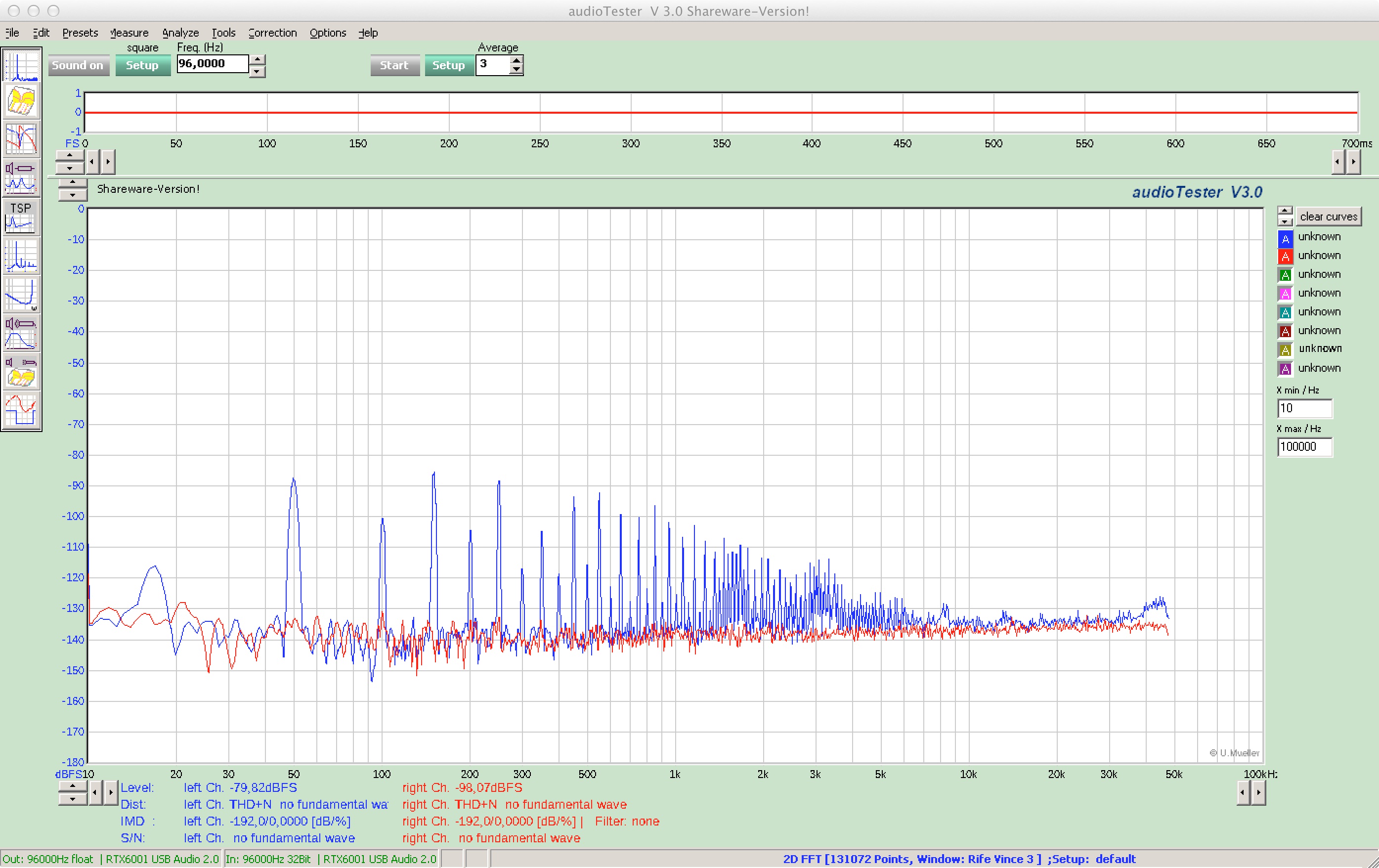Select the blue curve A marker
Image resolution: width=1379 pixels, height=868 pixels.
pyautogui.click(x=1285, y=238)
